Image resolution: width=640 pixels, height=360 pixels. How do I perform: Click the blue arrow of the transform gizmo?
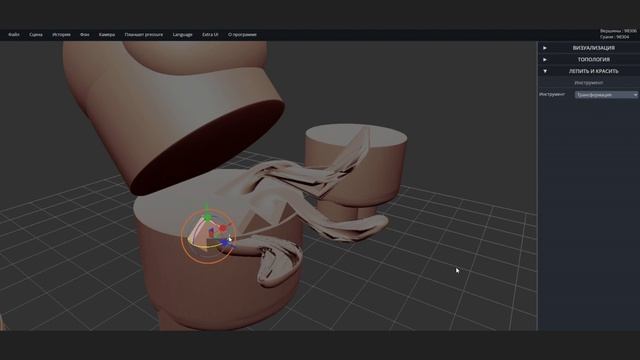224,243
